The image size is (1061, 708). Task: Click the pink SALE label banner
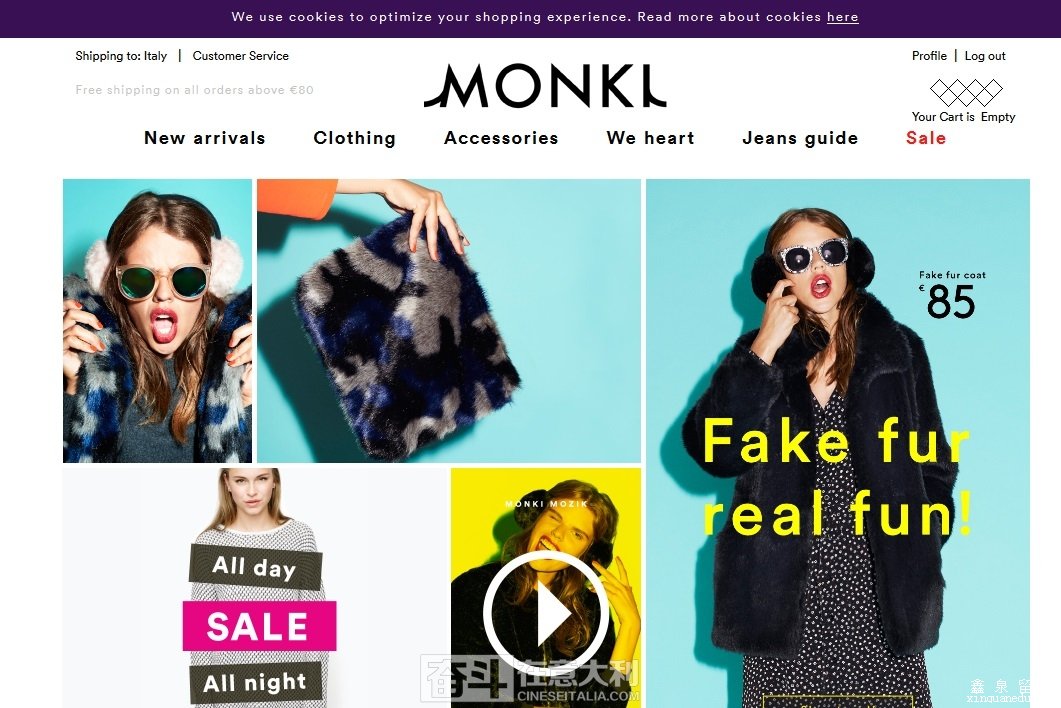(259, 626)
